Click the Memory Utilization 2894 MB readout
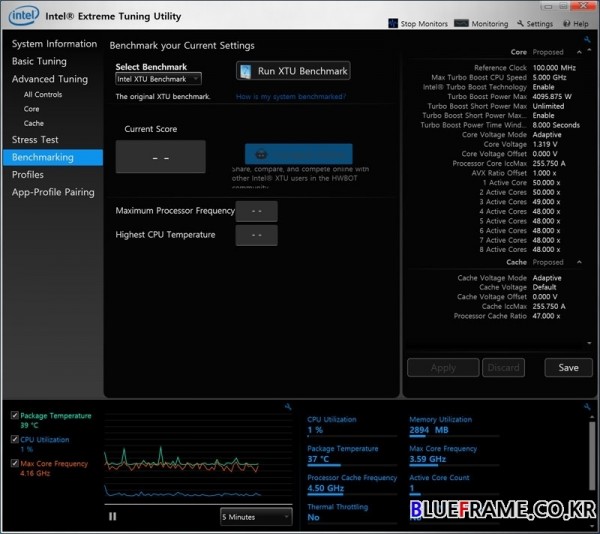This screenshot has width=600, height=534. [429, 430]
